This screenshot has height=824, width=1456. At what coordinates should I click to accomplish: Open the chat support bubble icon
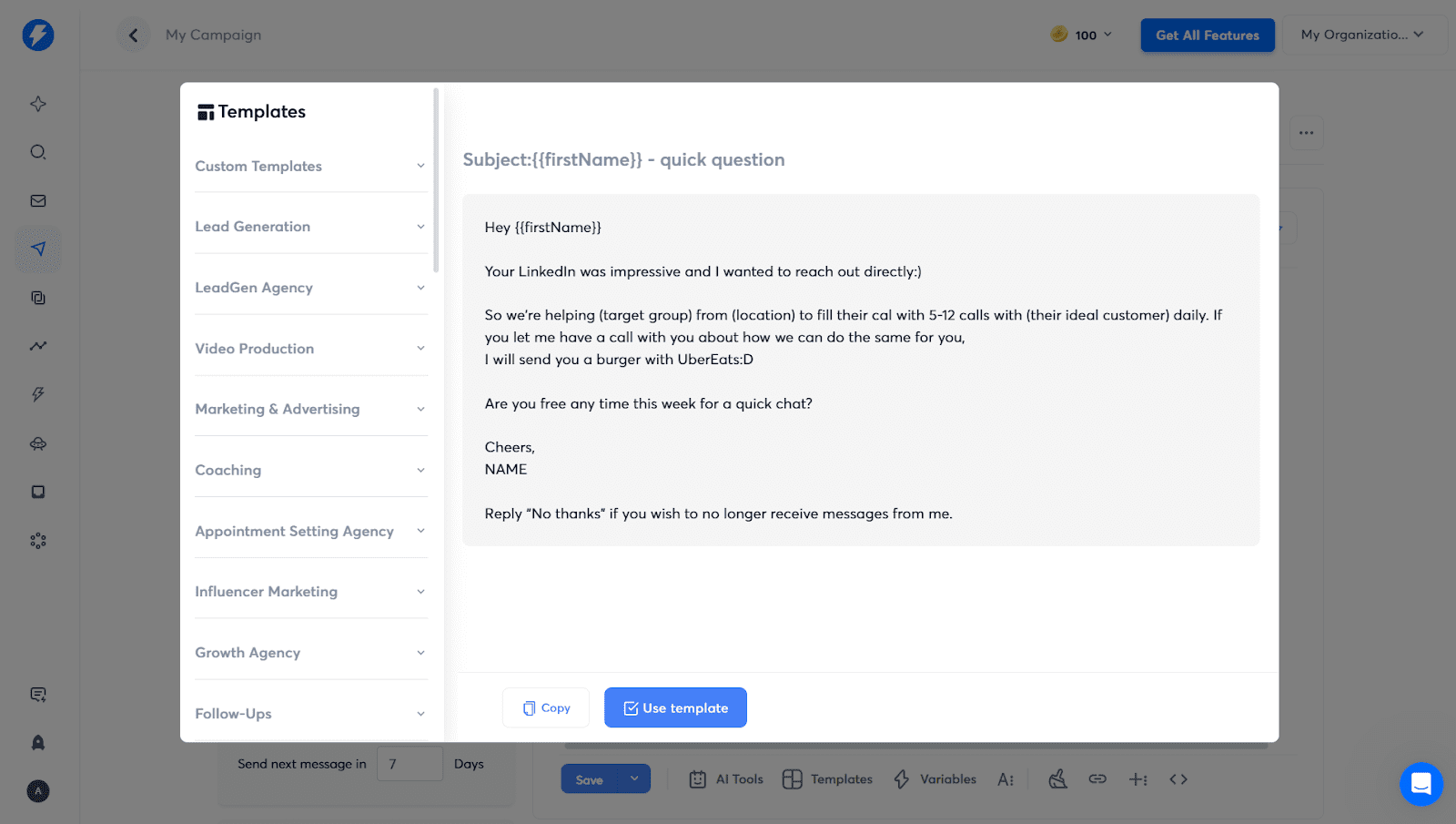[1421, 783]
